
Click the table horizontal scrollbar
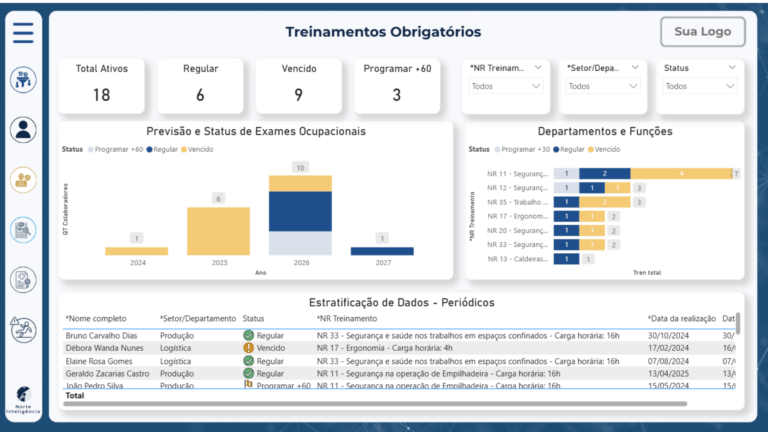[375, 404]
